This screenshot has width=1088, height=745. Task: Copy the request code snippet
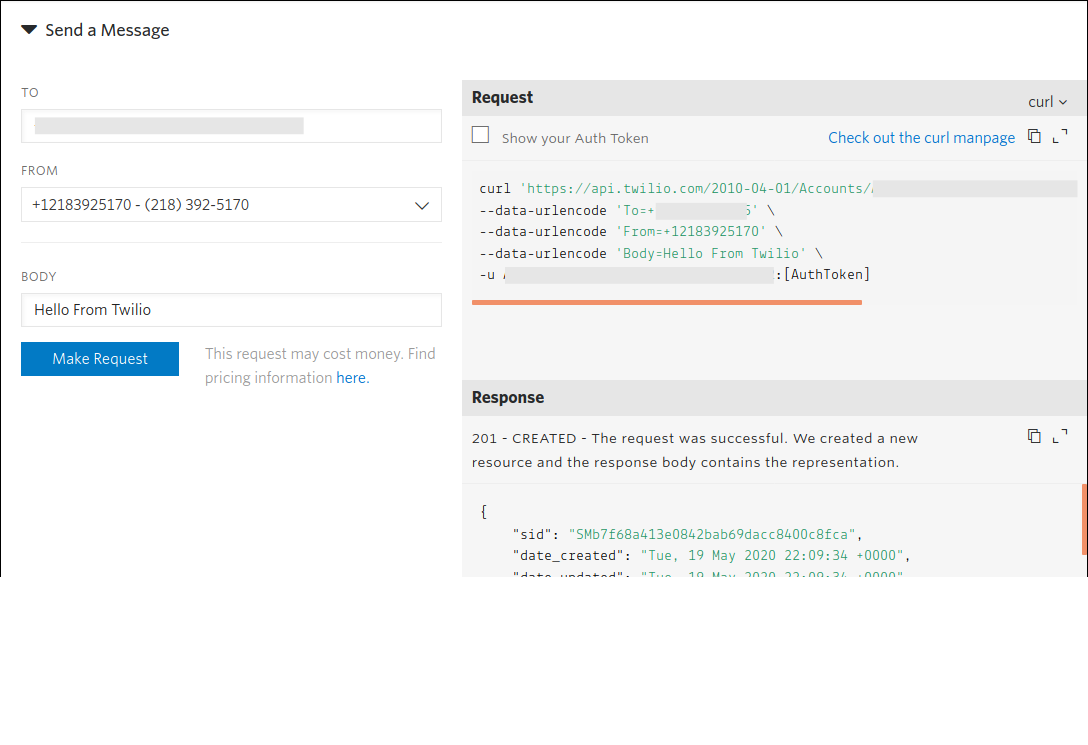[x=1035, y=137]
